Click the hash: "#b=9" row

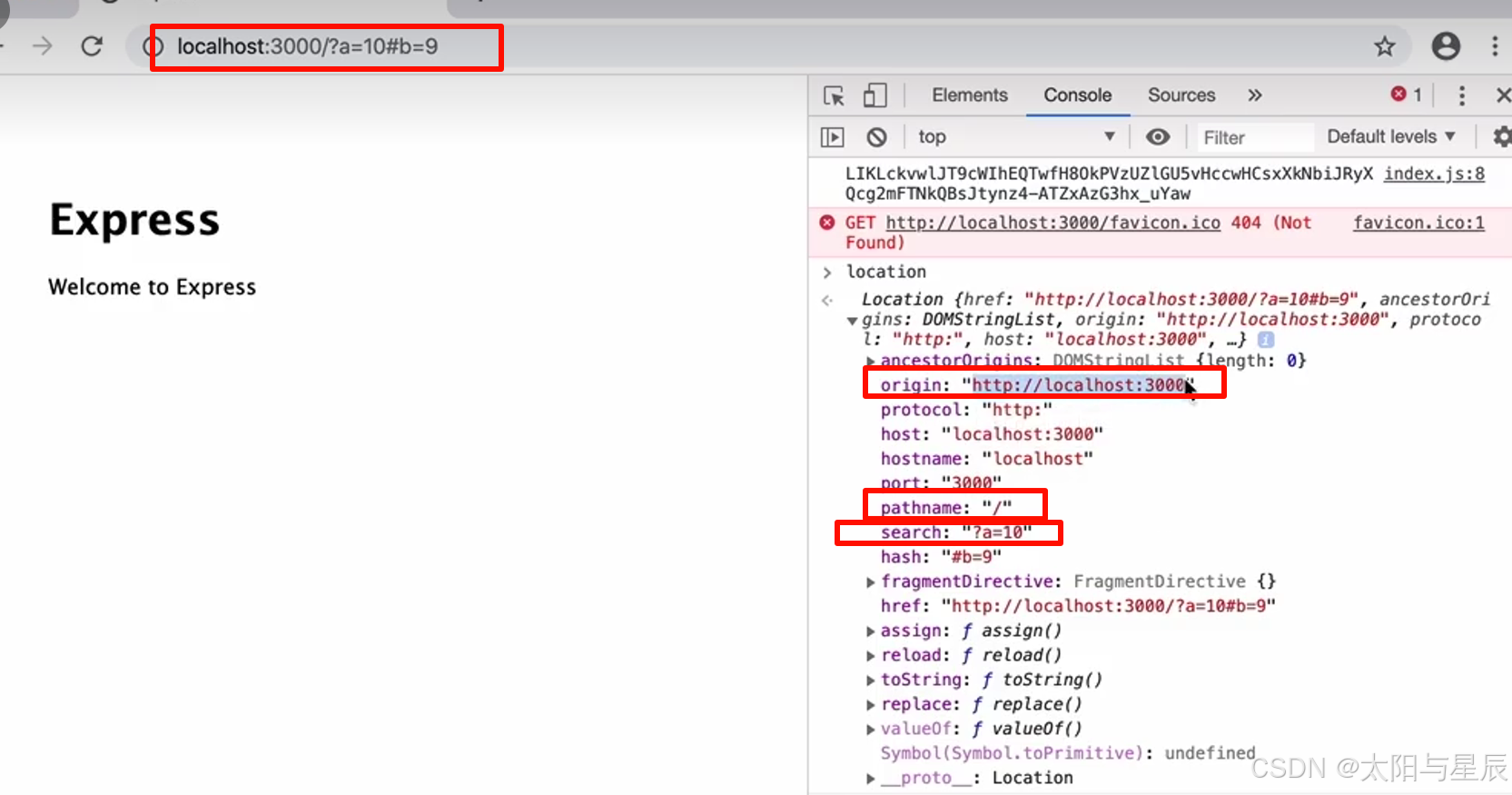pyautogui.click(x=941, y=557)
